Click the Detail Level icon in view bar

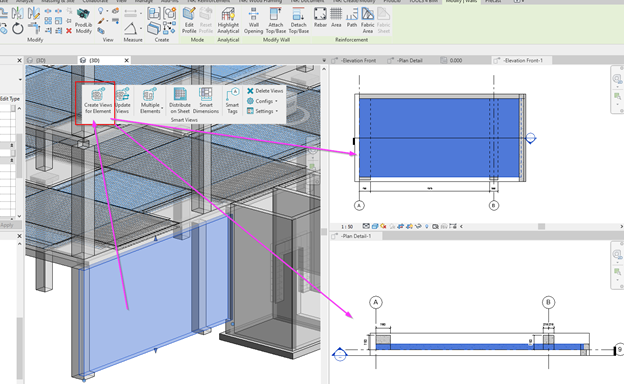[x=366, y=226]
